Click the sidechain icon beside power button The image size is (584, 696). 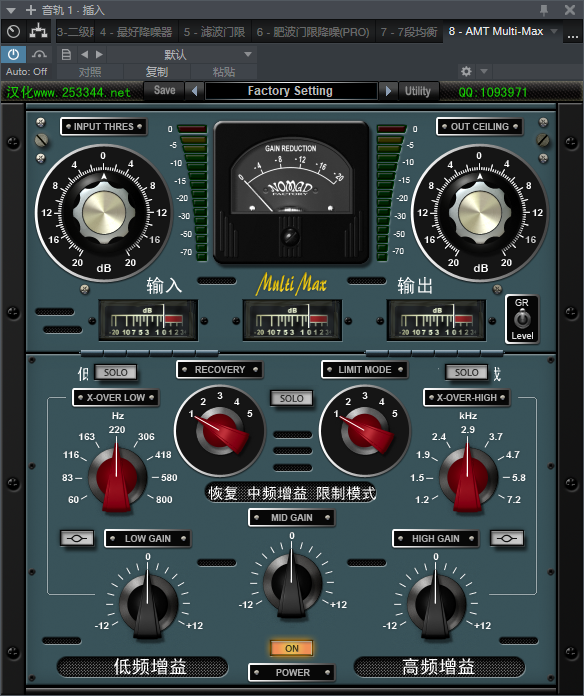(39, 55)
